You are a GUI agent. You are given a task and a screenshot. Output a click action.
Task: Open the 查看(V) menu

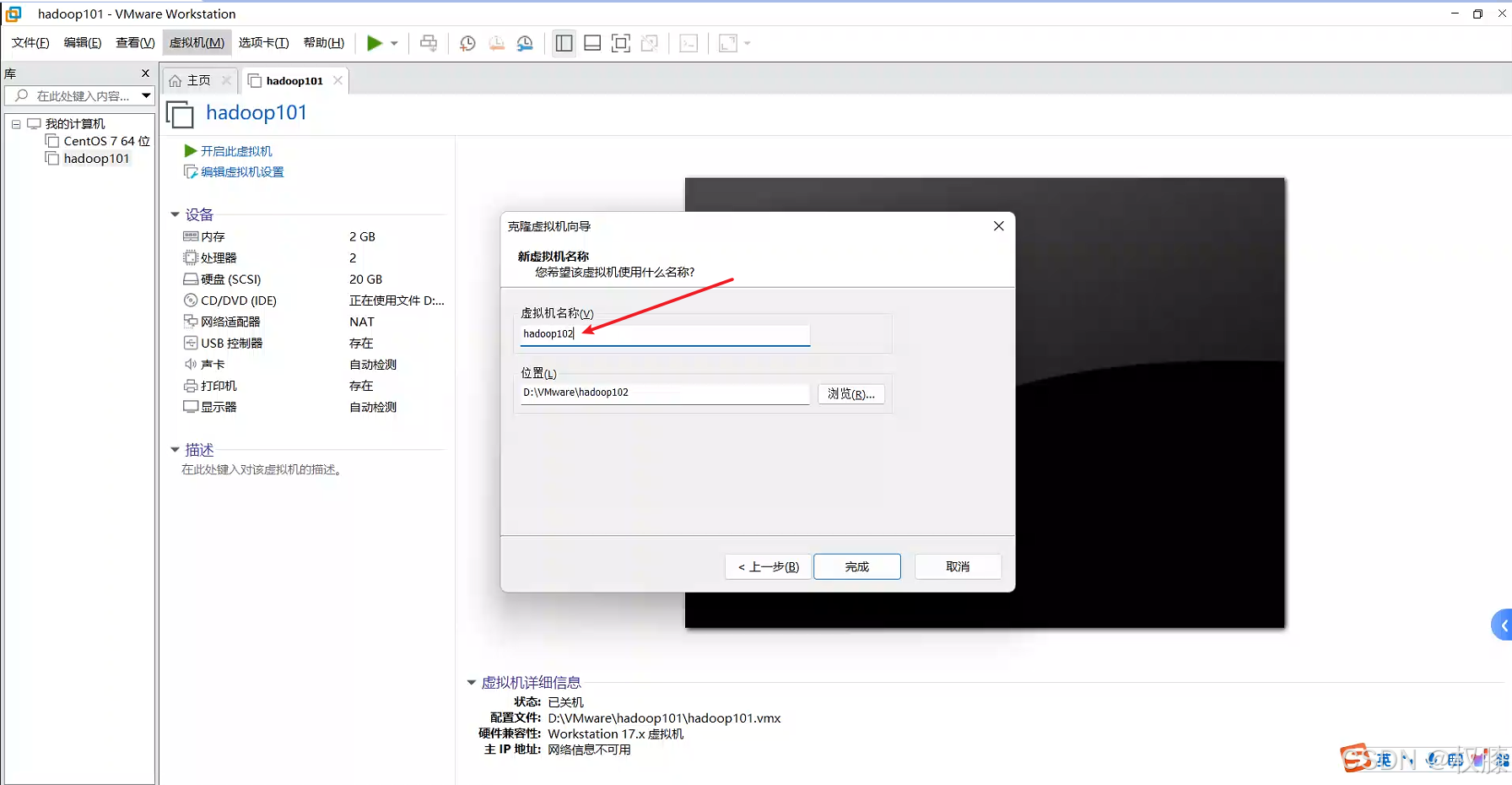[x=135, y=43]
